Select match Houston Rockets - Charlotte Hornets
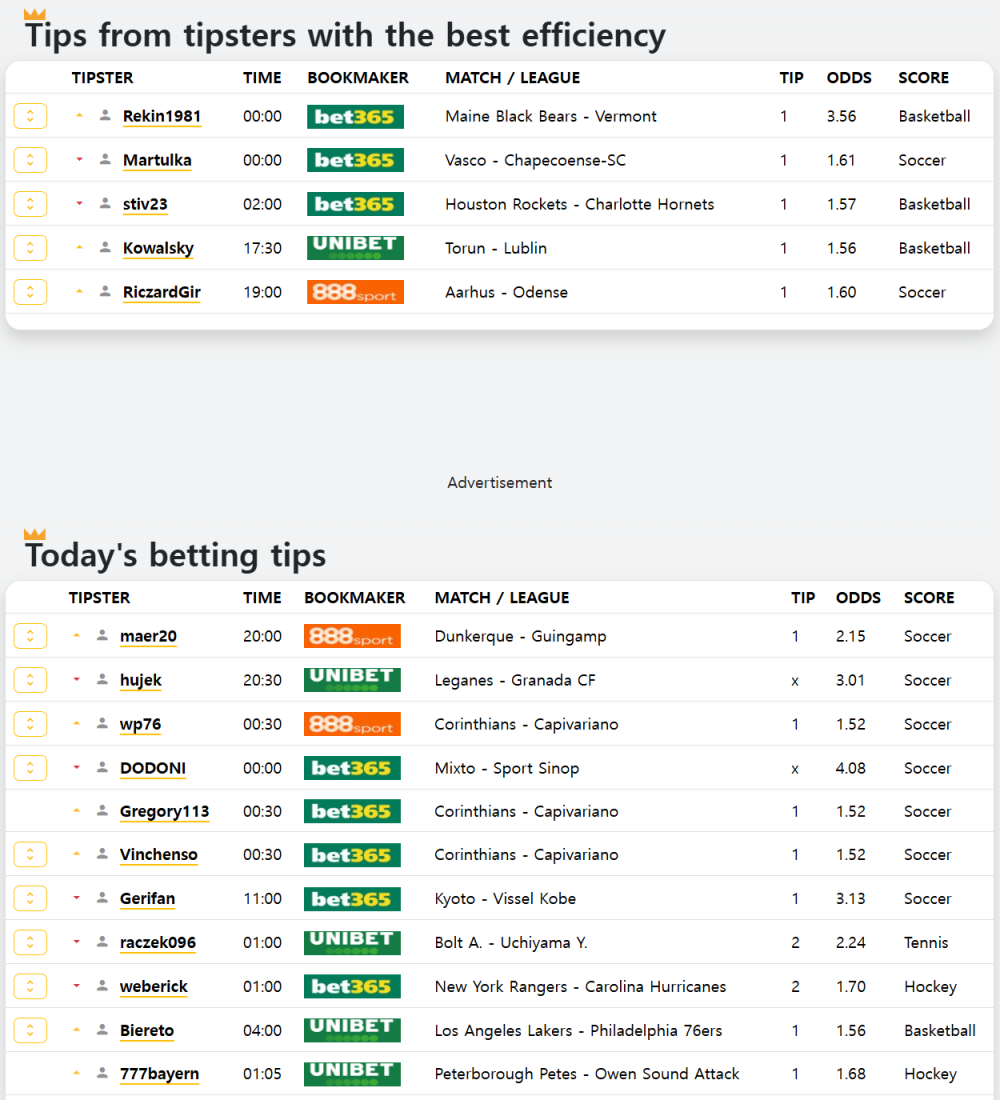 coord(580,204)
